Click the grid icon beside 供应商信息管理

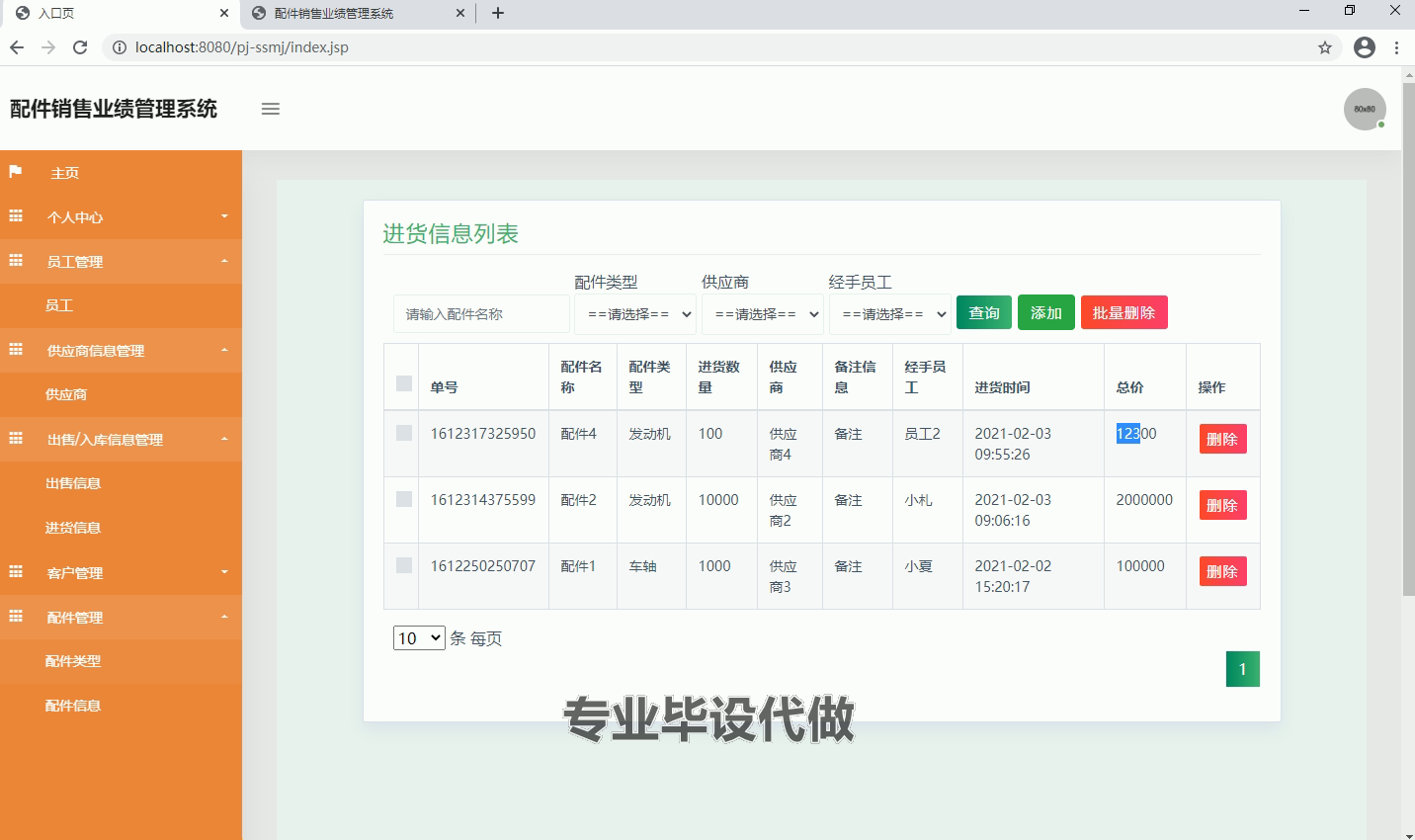point(16,350)
